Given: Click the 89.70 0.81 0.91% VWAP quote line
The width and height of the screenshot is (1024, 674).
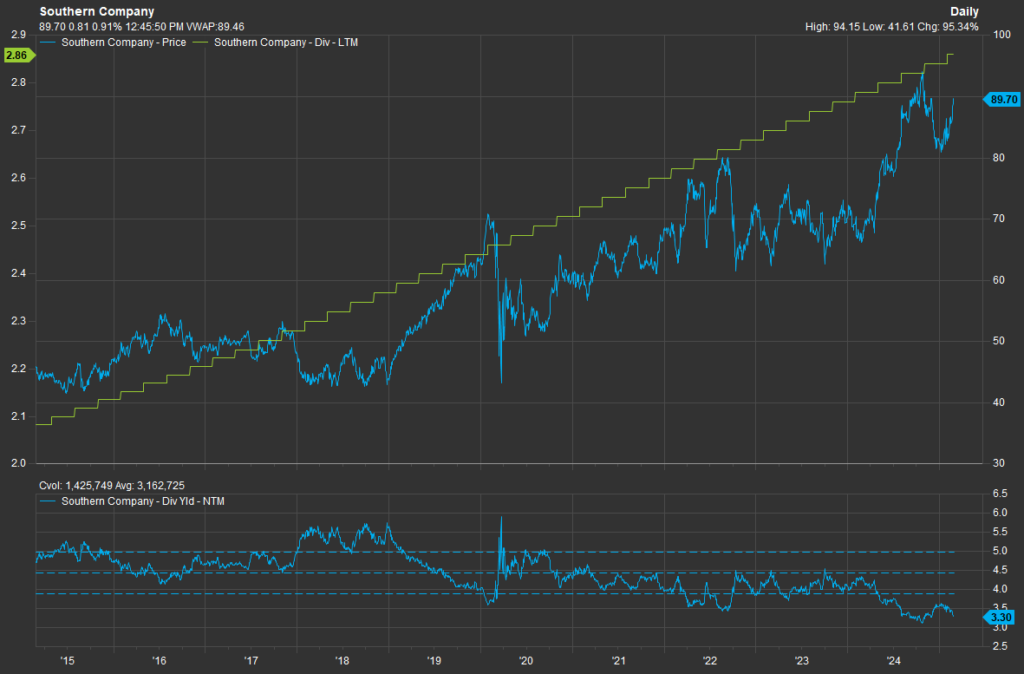Looking at the screenshot, I should coord(142,27).
